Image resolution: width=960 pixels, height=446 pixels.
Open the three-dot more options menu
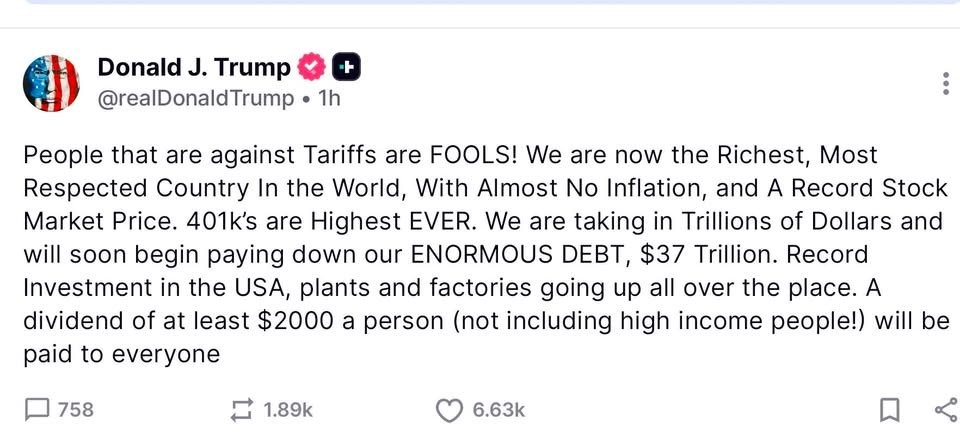point(945,84)
